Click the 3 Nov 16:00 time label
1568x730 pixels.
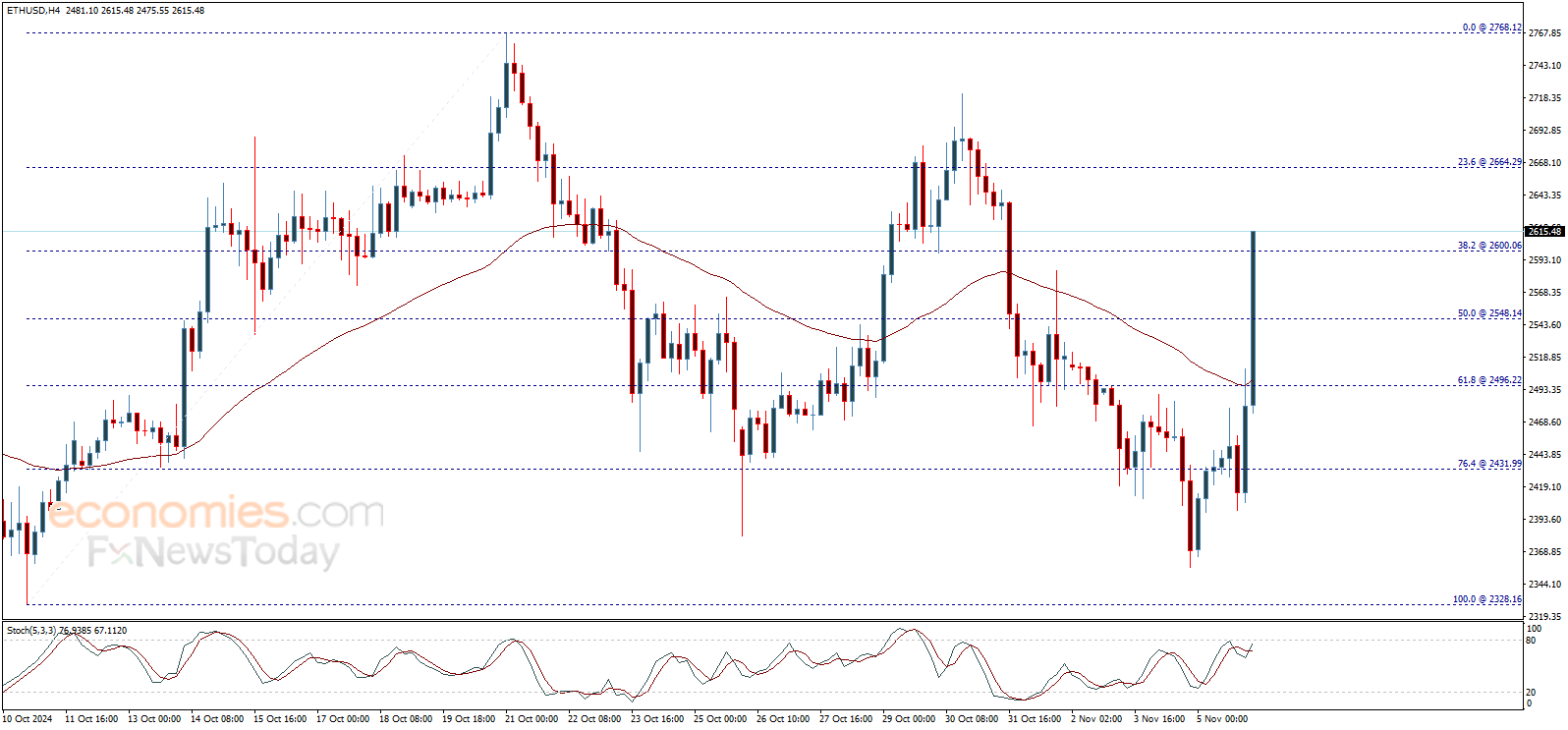(1159, 719)
